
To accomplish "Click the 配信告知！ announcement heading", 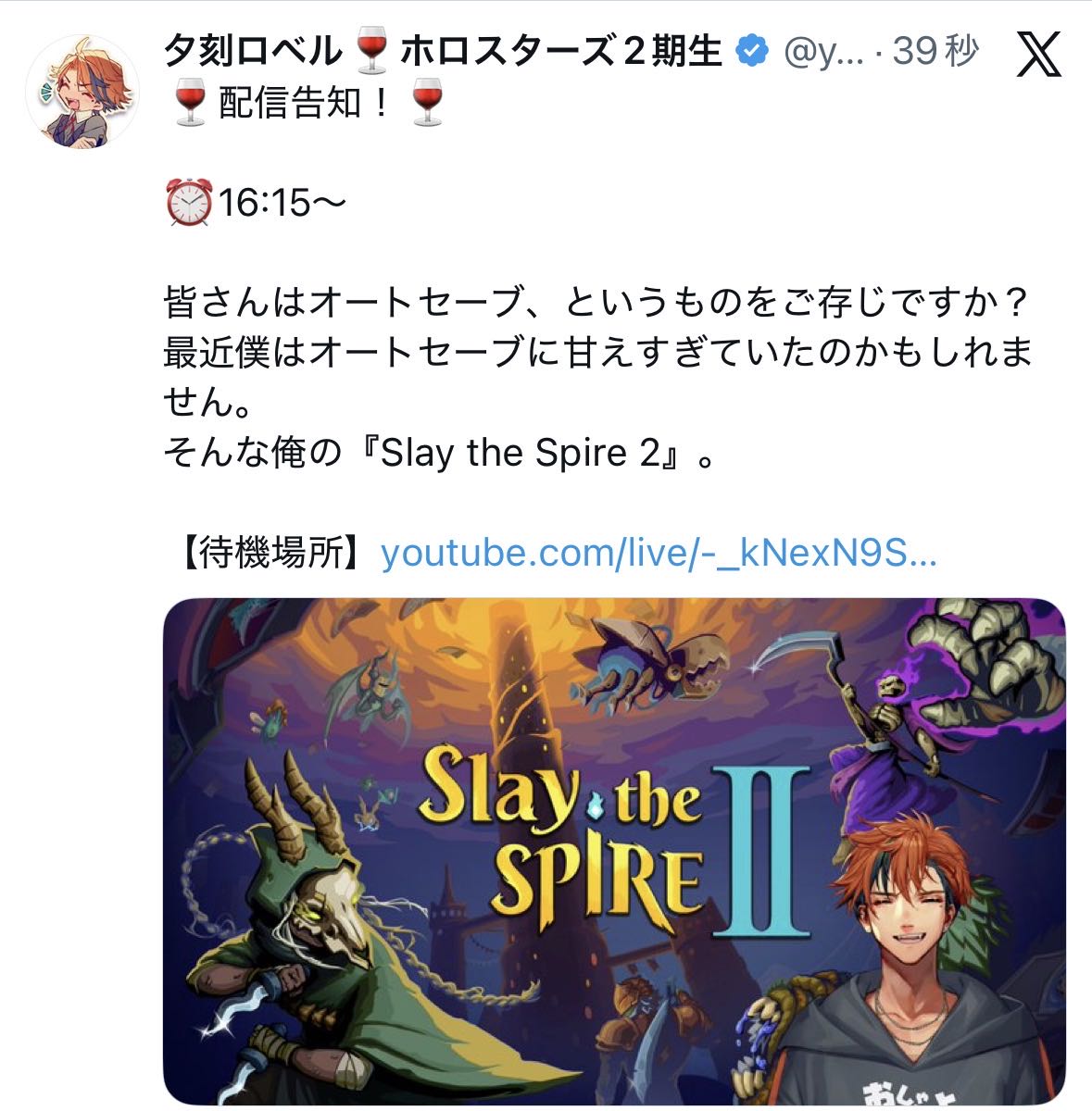I will click(308, 103).
